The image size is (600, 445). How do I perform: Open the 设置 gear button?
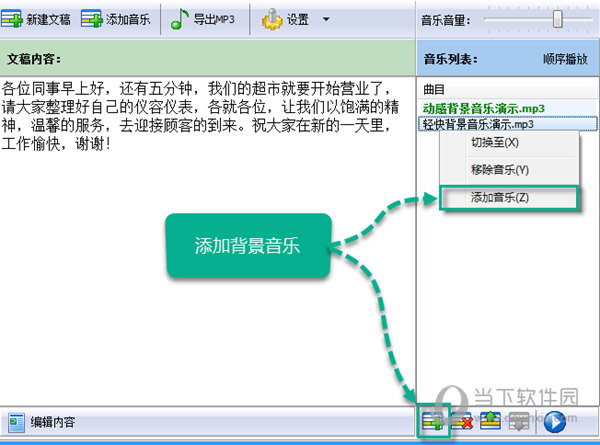tap(285, 19)
